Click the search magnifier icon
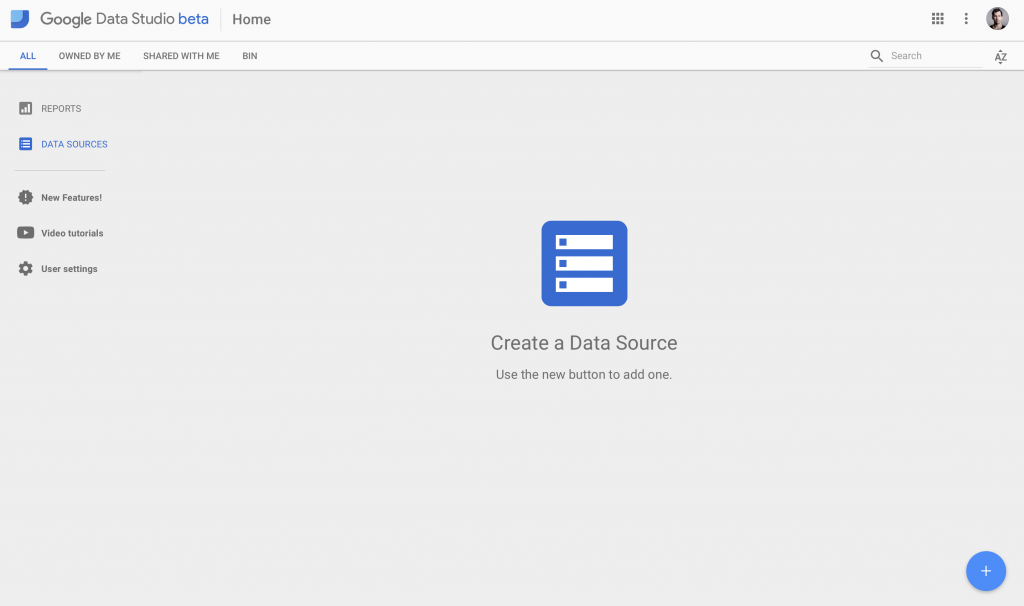The height and width of the screenshot is (606, 1024). click(x=877, y=56)
